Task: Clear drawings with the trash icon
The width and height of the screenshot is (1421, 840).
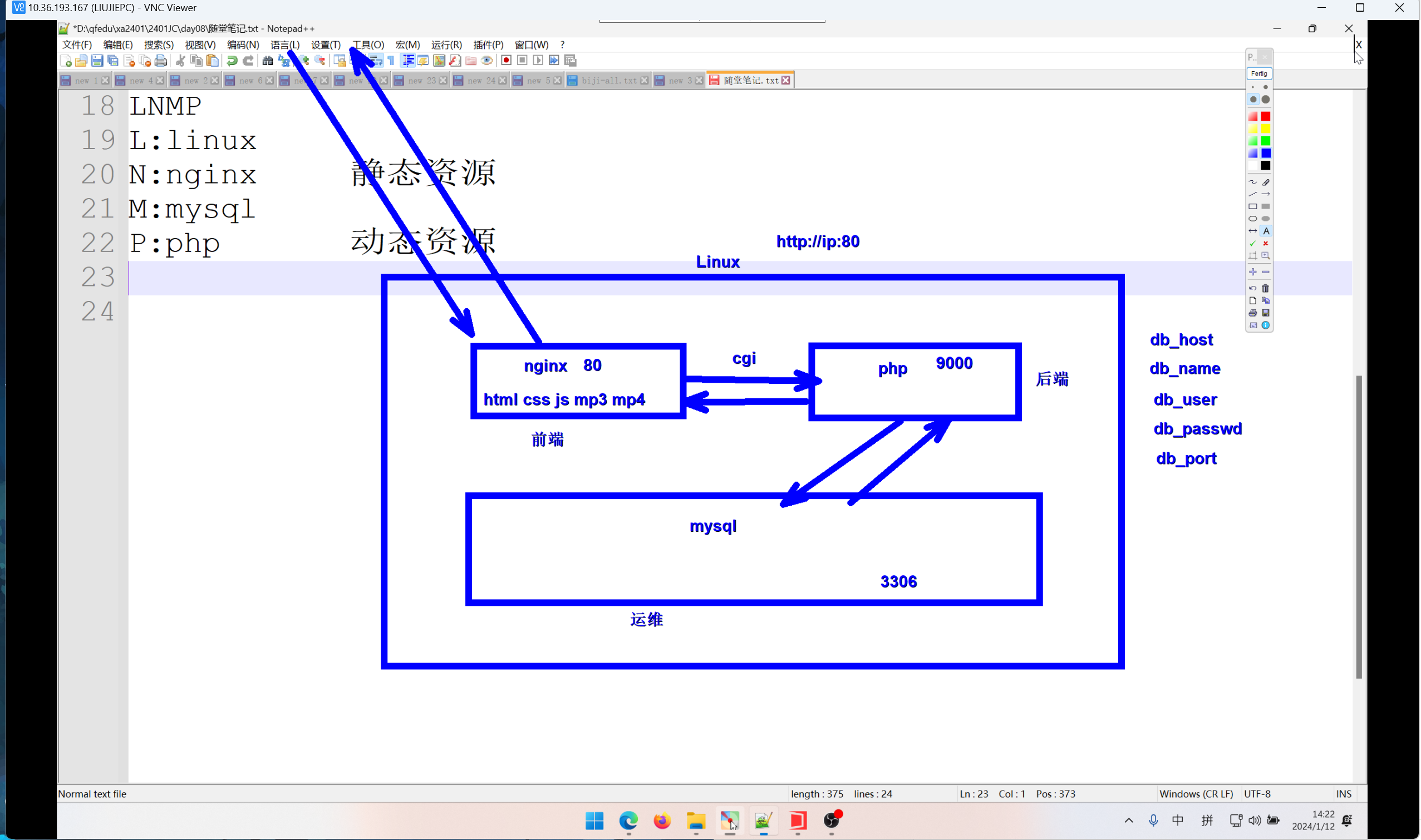Action: [x=1265, y=288]
